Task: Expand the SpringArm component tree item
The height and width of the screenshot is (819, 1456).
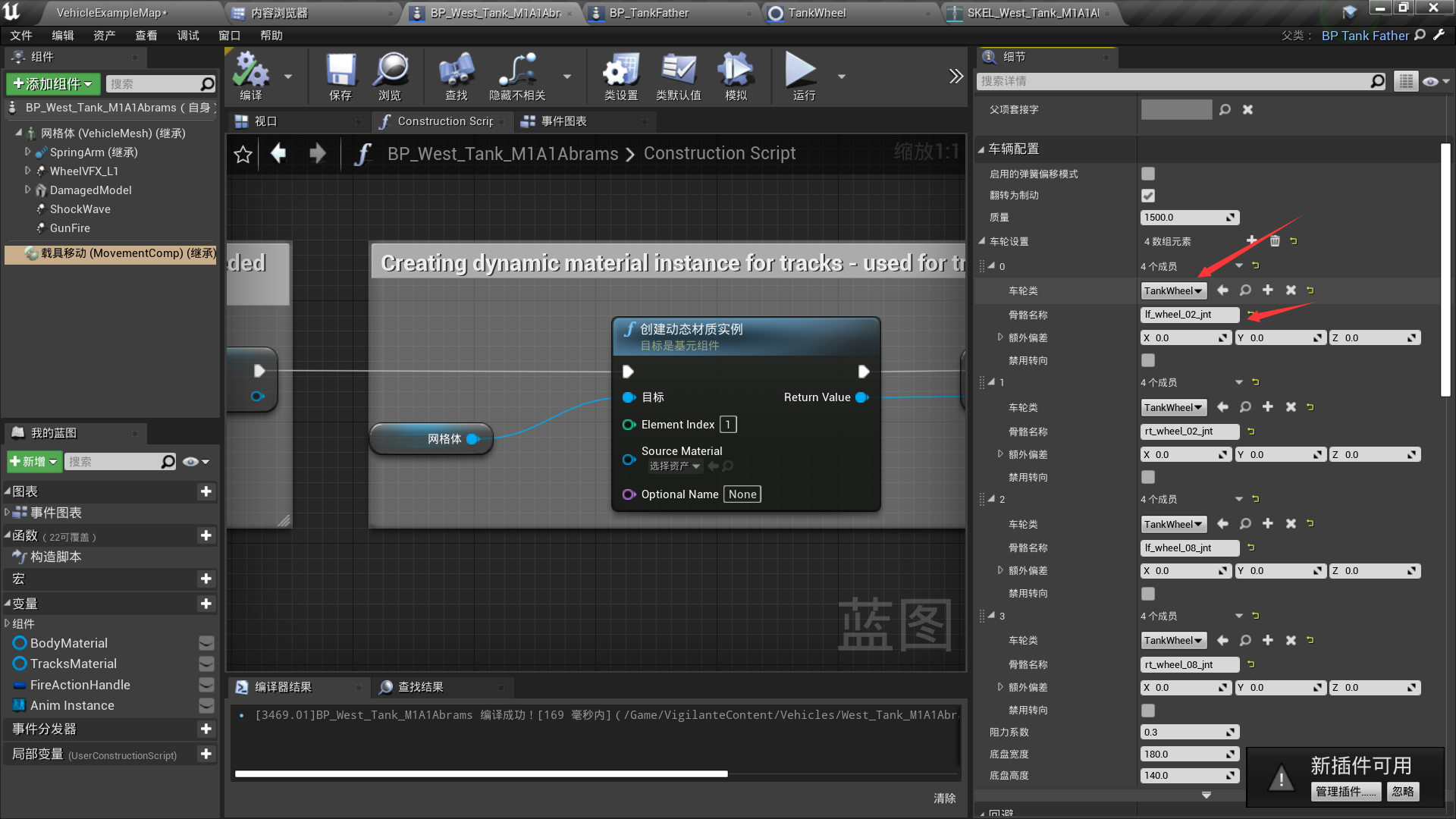Action: 28,152
